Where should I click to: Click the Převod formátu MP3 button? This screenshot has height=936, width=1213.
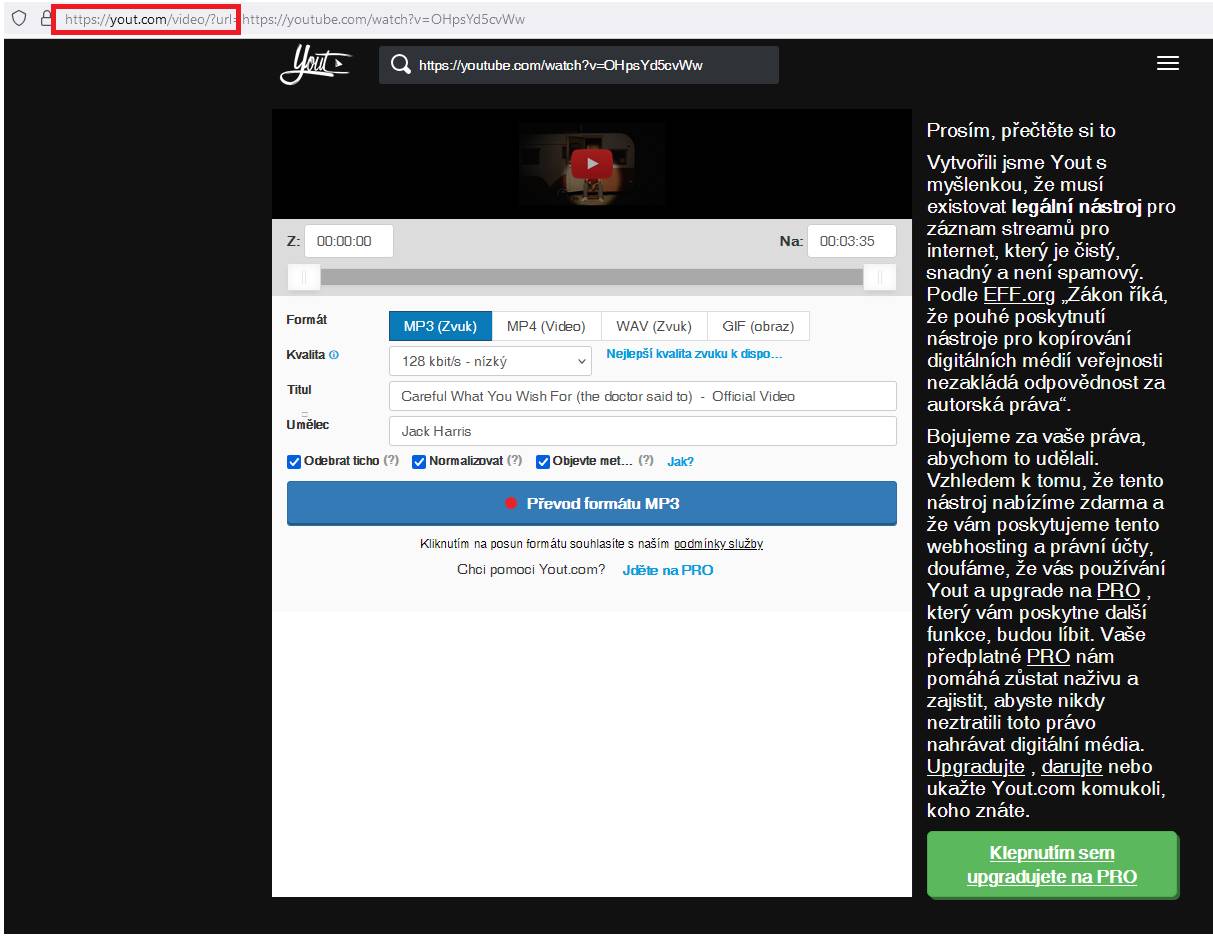point(592,503)
